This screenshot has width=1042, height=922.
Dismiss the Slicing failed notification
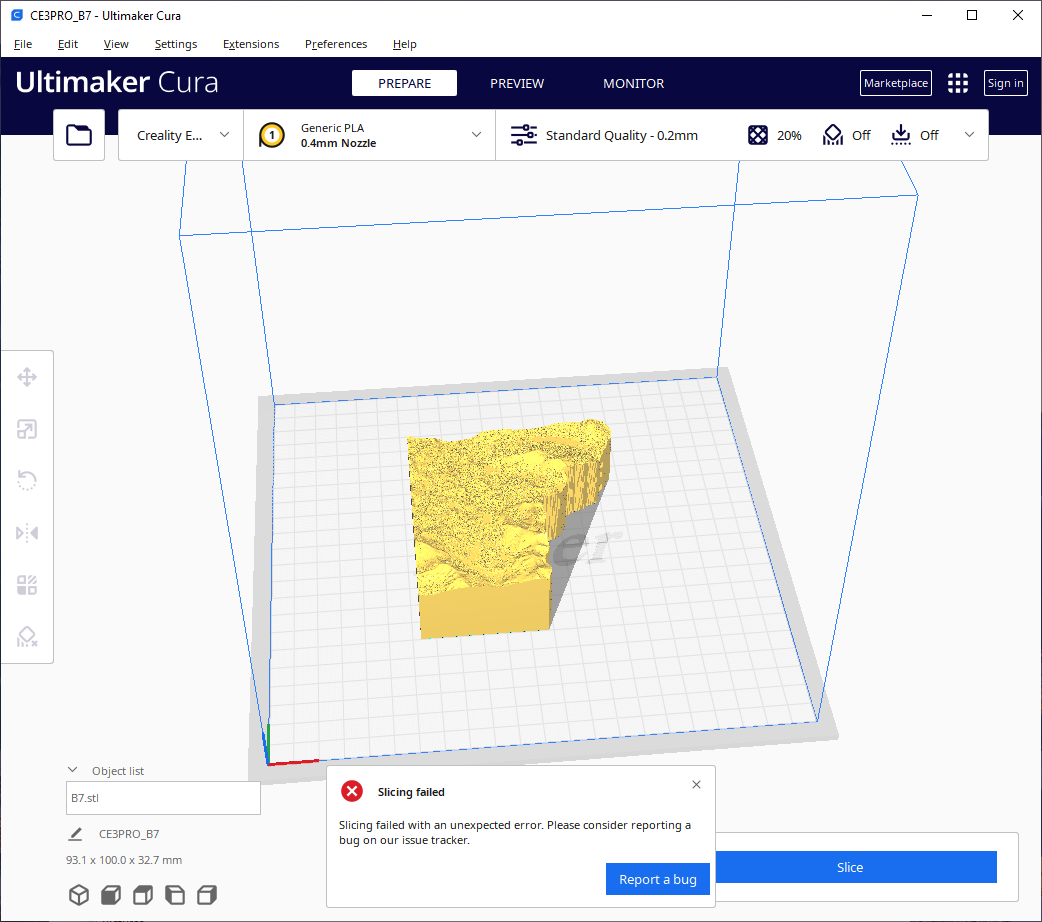tap(696, 784)
